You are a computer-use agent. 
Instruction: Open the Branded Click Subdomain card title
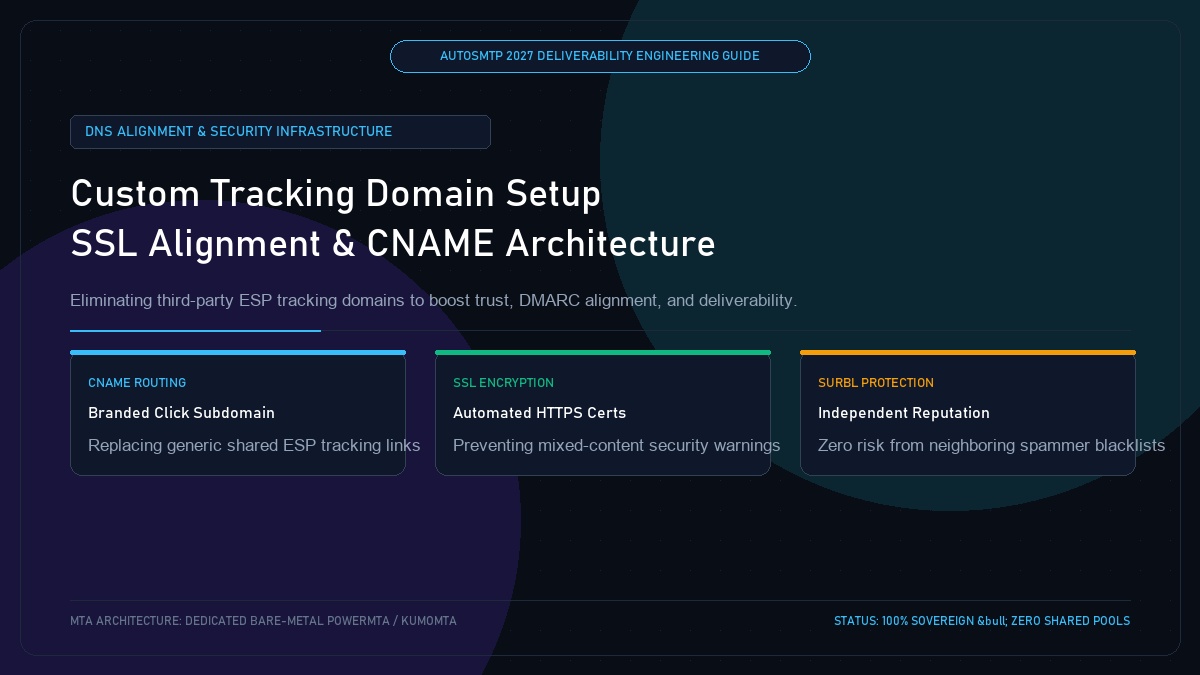[x=181, y=413]
